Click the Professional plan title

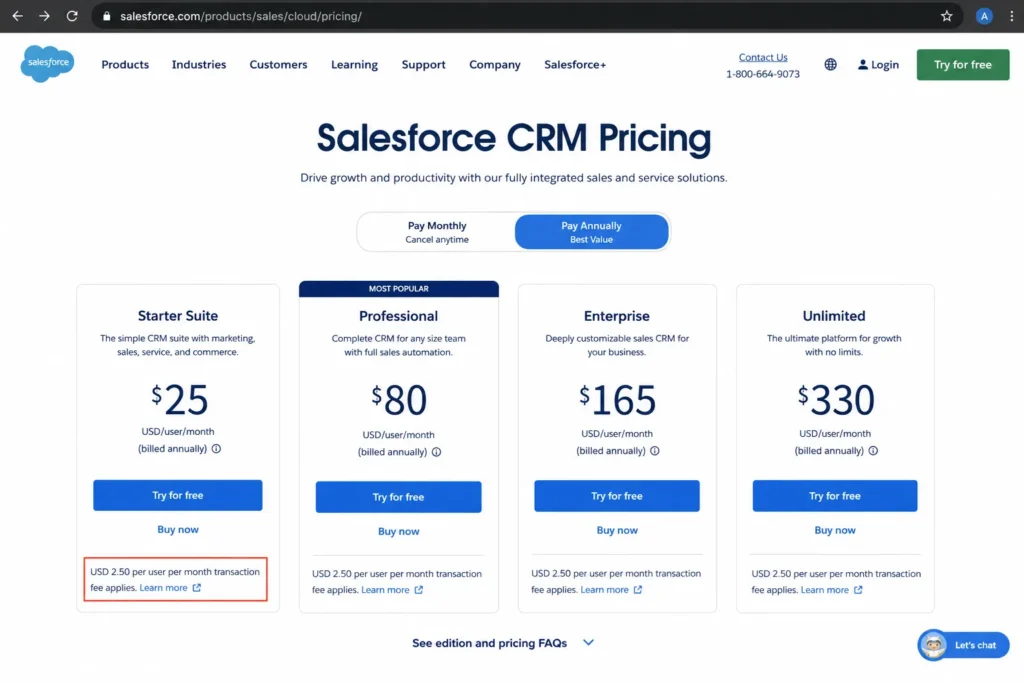click(x=398, y=316)
